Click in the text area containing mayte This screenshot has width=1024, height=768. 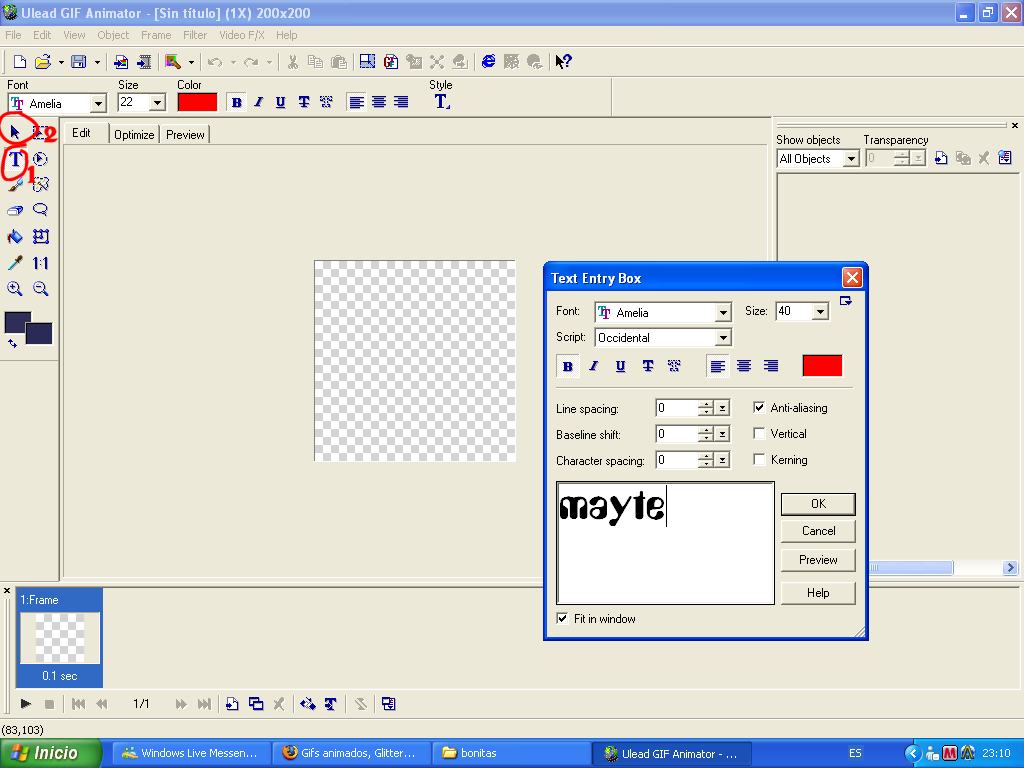pyautogui.click(x=665, y=543)
